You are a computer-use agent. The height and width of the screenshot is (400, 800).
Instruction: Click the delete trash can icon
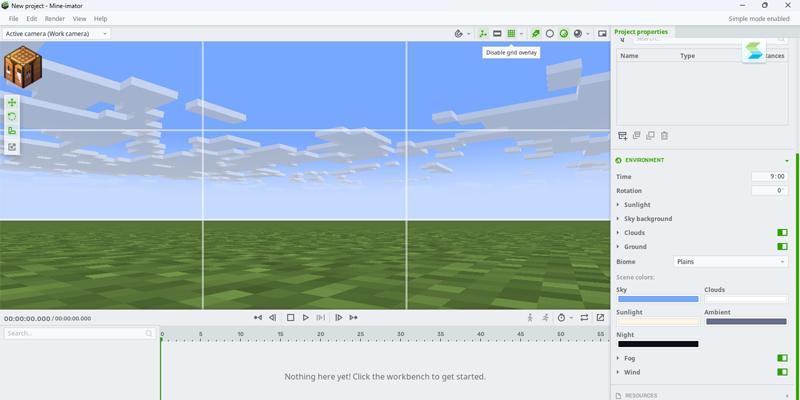coord(664,136)
